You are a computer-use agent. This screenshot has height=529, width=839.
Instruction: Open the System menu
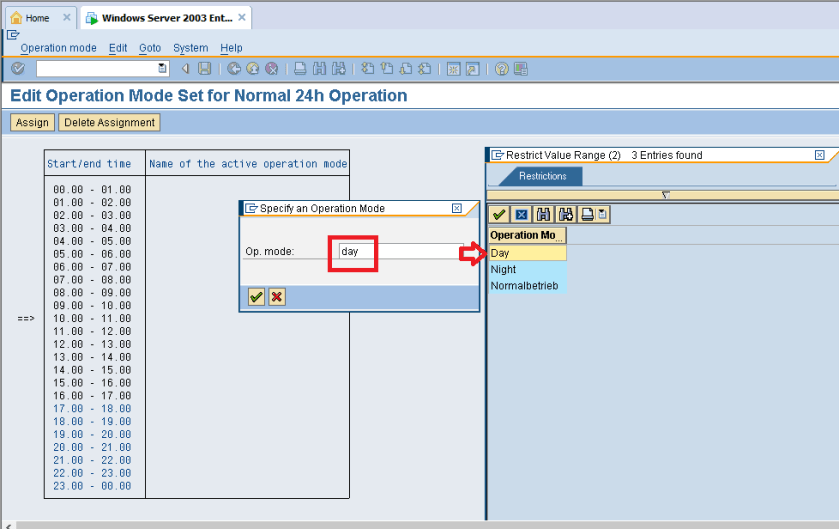(x=190, y=48)
